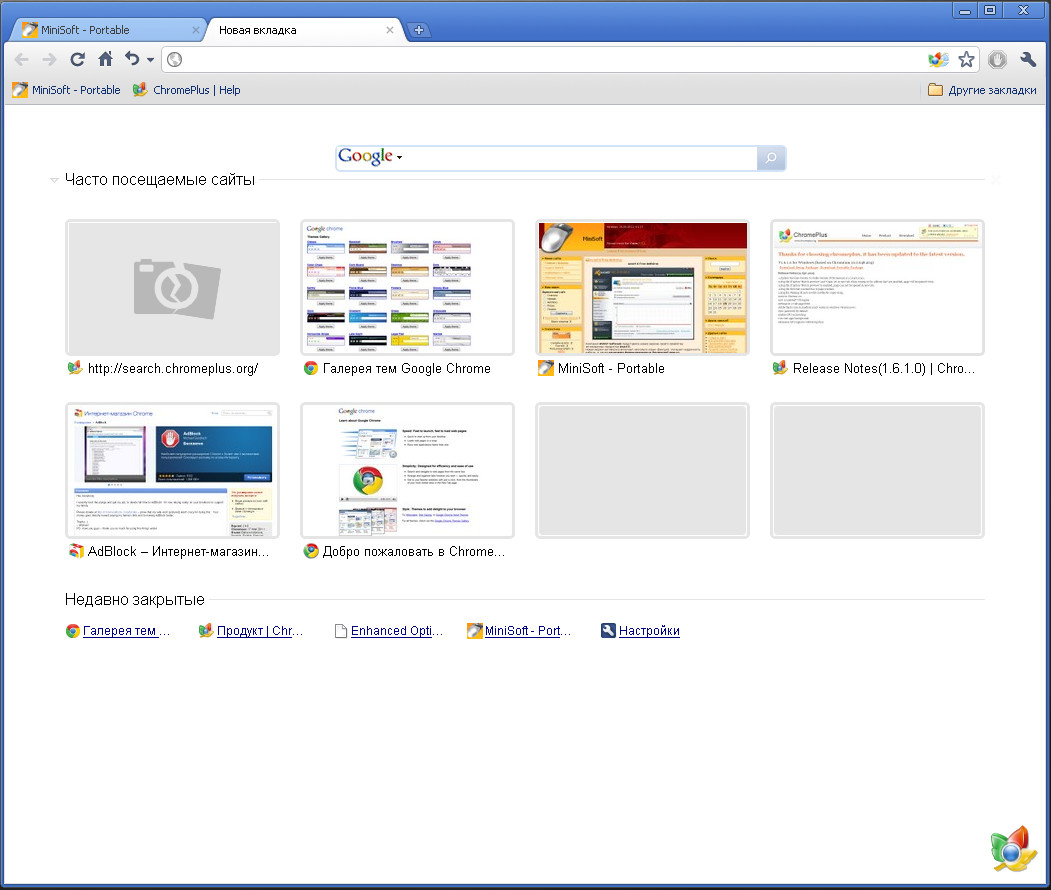Open the search.chromeplus.org thumbnail
Viewport: 1051px width, 890px height.
[x=172, y=288]
